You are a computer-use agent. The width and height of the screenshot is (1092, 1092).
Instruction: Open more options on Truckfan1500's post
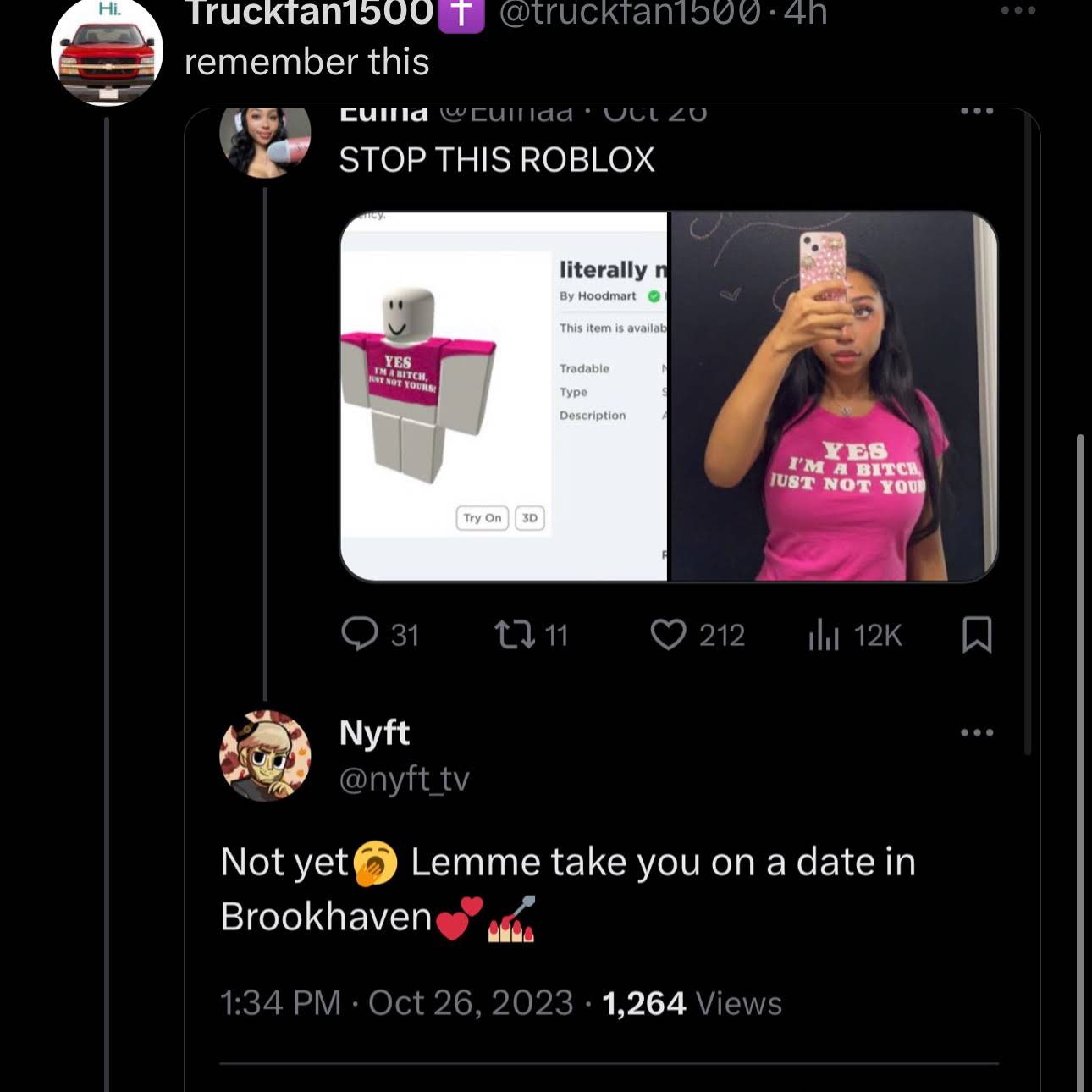click(1018, 11)
